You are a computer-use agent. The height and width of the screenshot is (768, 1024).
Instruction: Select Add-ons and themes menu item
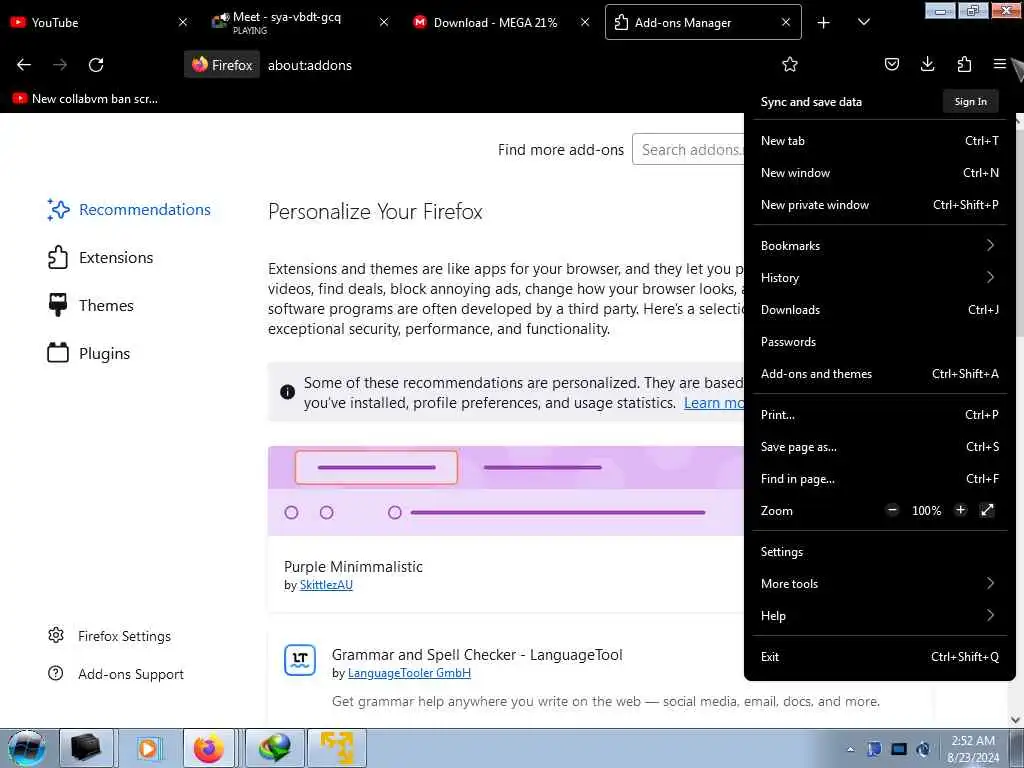(x=880, y=374)
